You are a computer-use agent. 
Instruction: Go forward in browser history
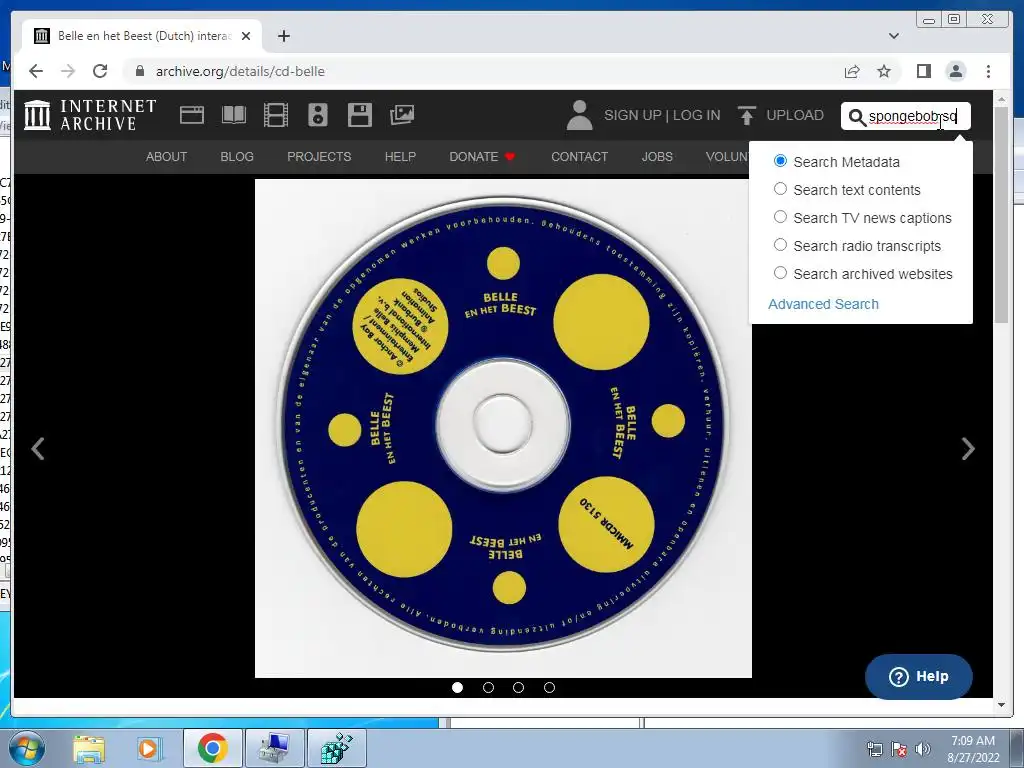point(68,71)
